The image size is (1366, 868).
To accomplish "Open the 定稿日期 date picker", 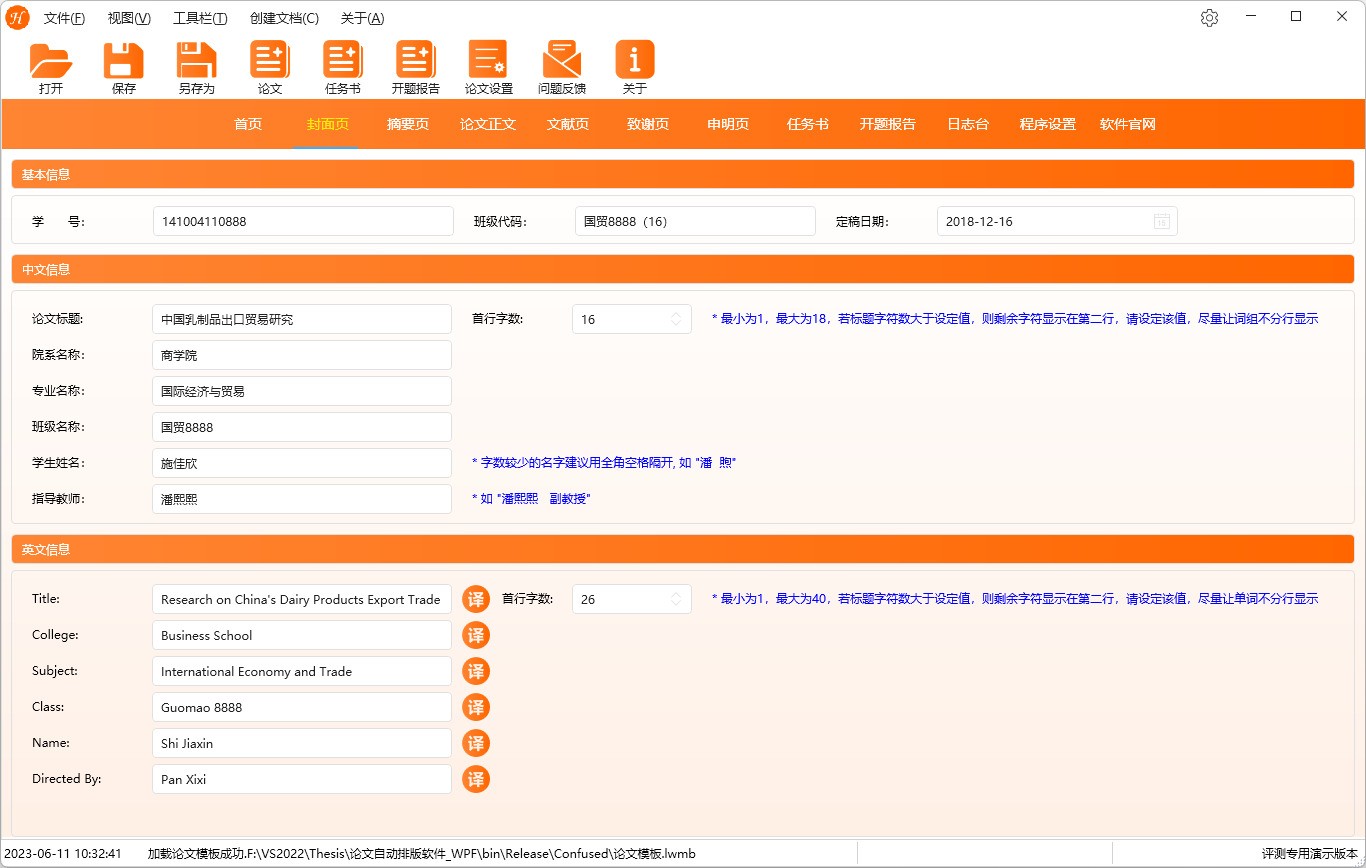I will point(1161,221).
